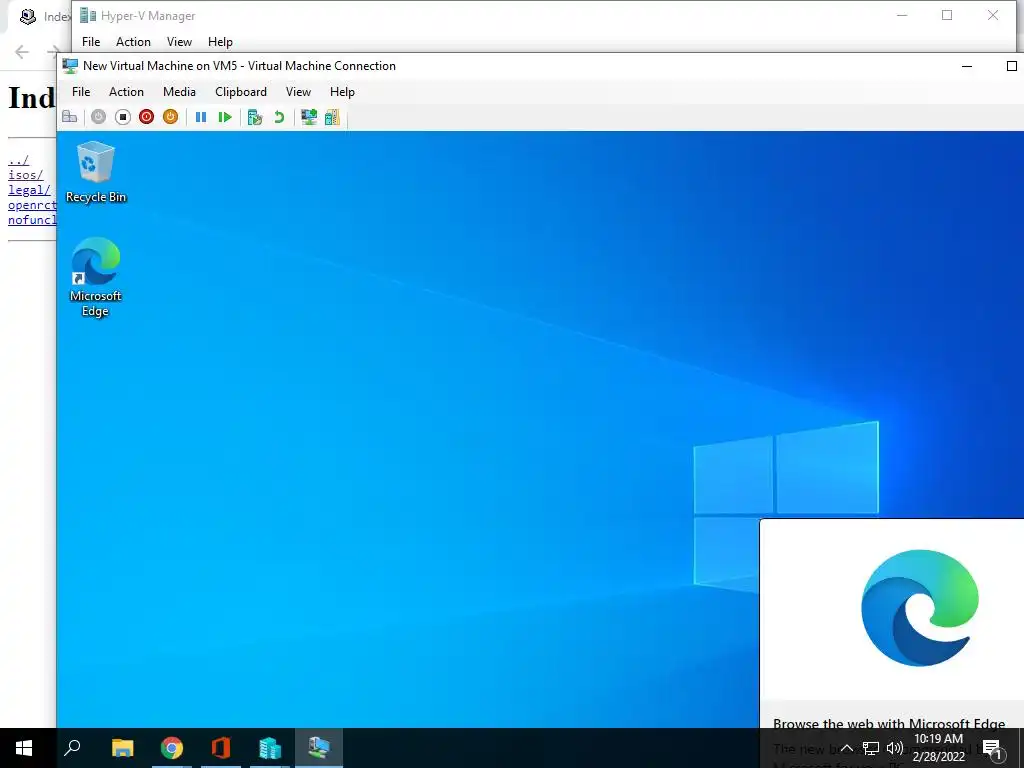Shut down the VM using the red power icon
The width and height of the screenshot is (1024, 768).
pyautogui.click(x=146, y=117)
